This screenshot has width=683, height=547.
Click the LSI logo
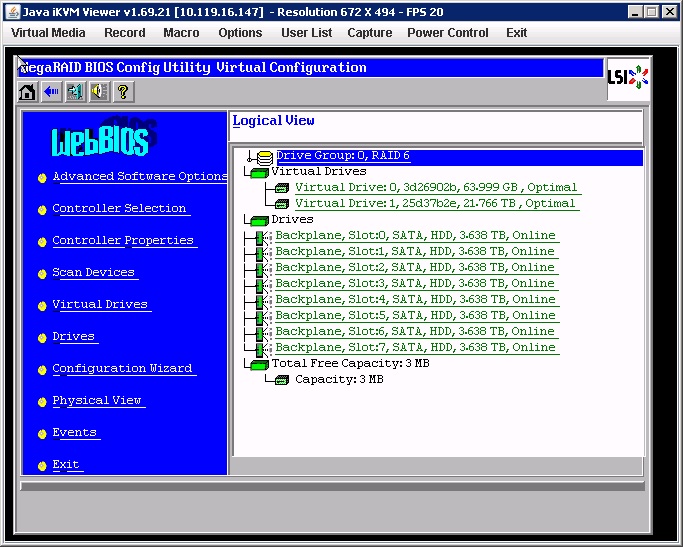click(x=628, y=78)
